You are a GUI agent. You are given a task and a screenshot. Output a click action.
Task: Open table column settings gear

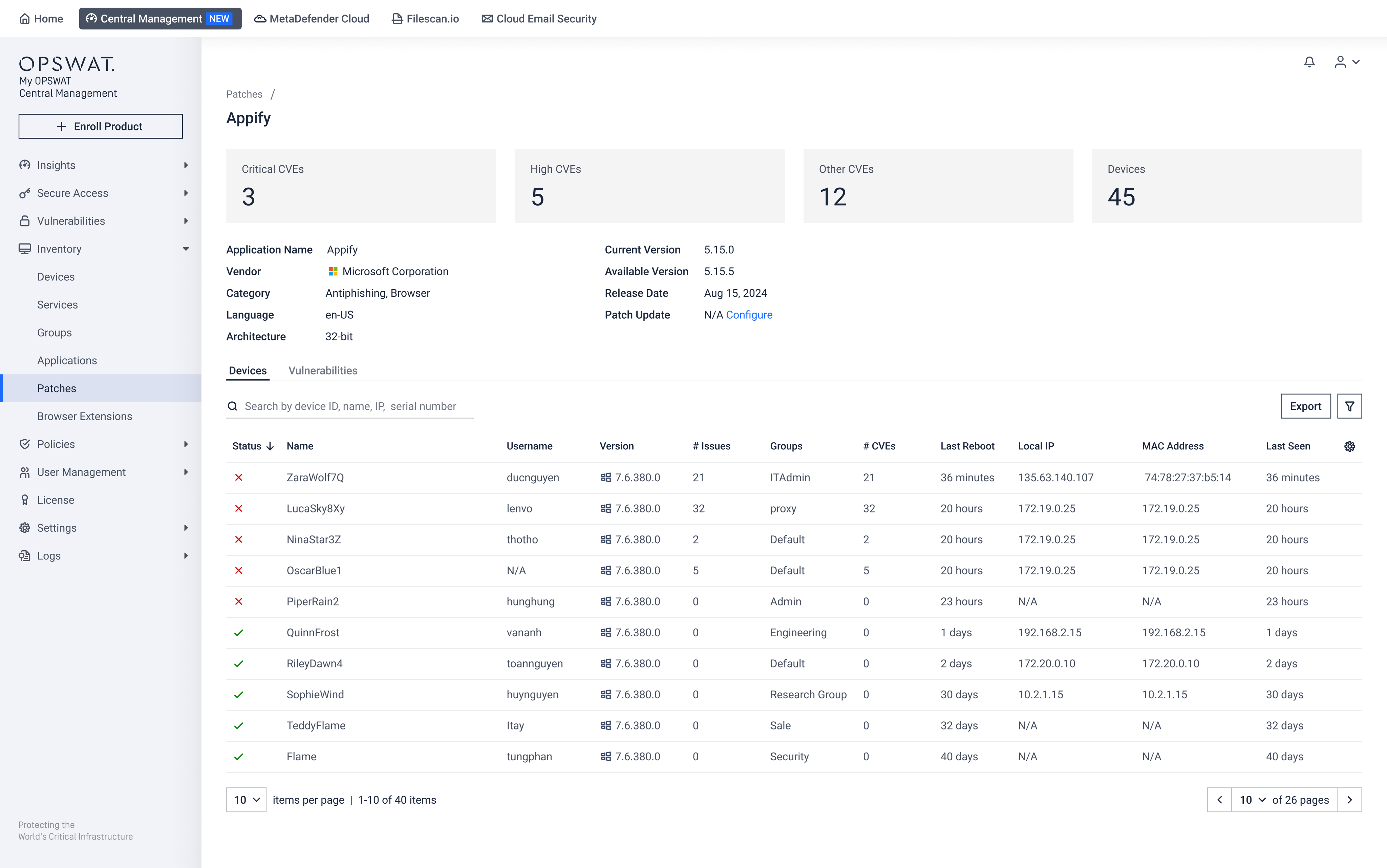[x=1349, y=447]
